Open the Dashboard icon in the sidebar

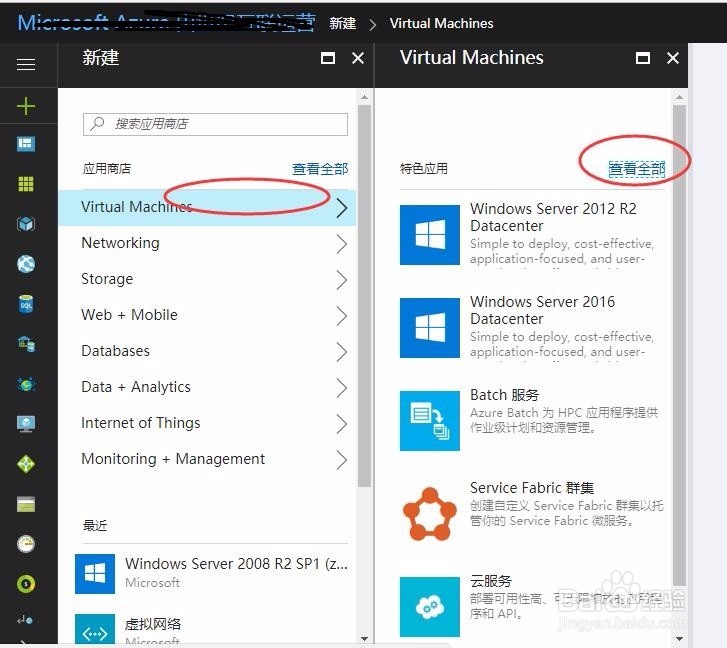coord(26,144)
